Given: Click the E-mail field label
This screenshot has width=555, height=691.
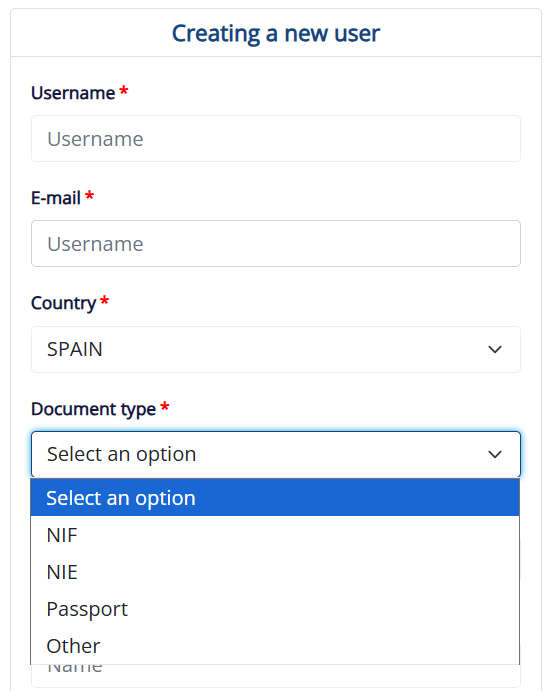Looking at the screenshot, I should (x=56, y=198).
